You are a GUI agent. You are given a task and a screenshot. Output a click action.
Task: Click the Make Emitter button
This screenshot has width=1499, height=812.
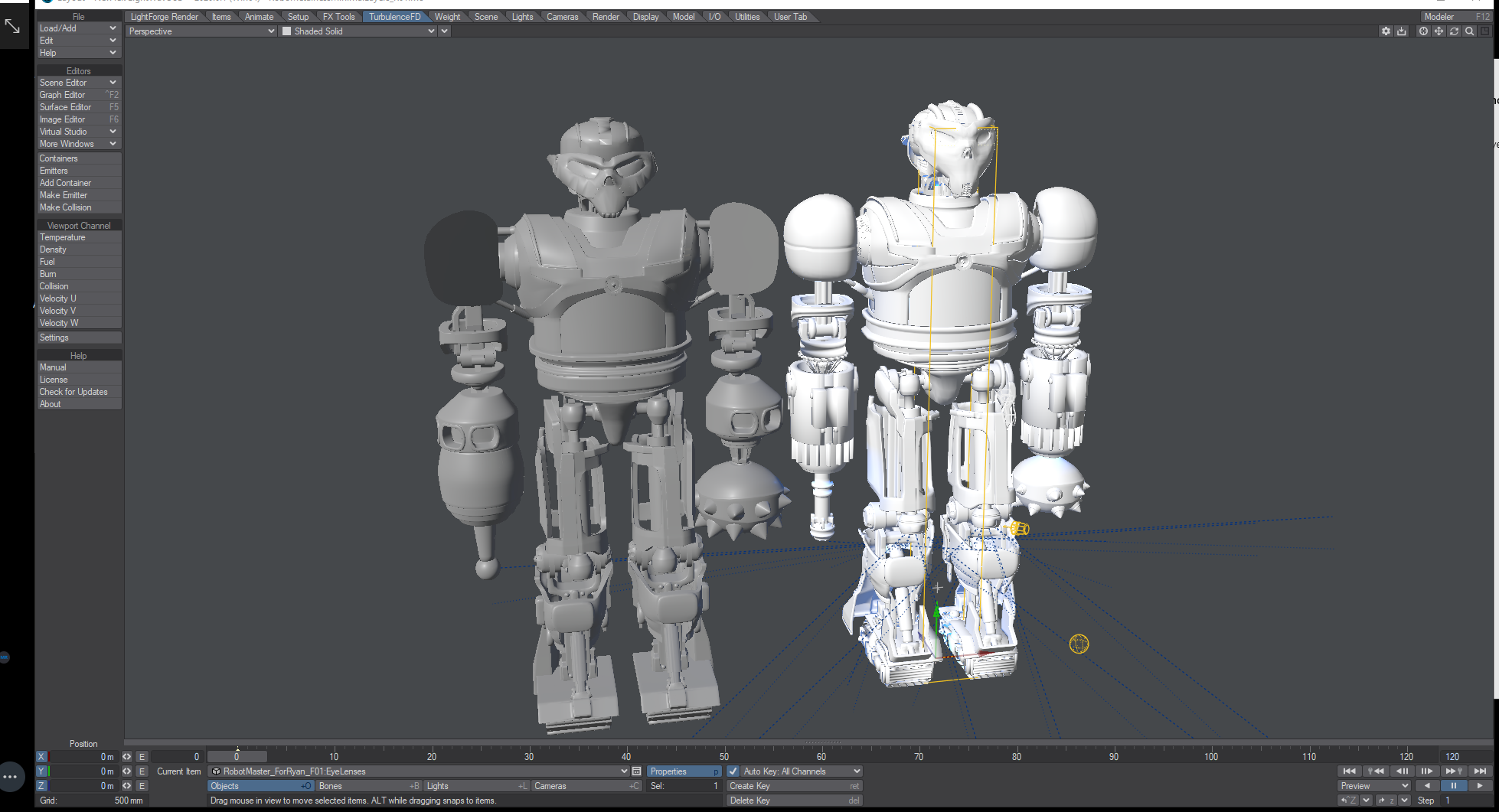click(64, 195)
